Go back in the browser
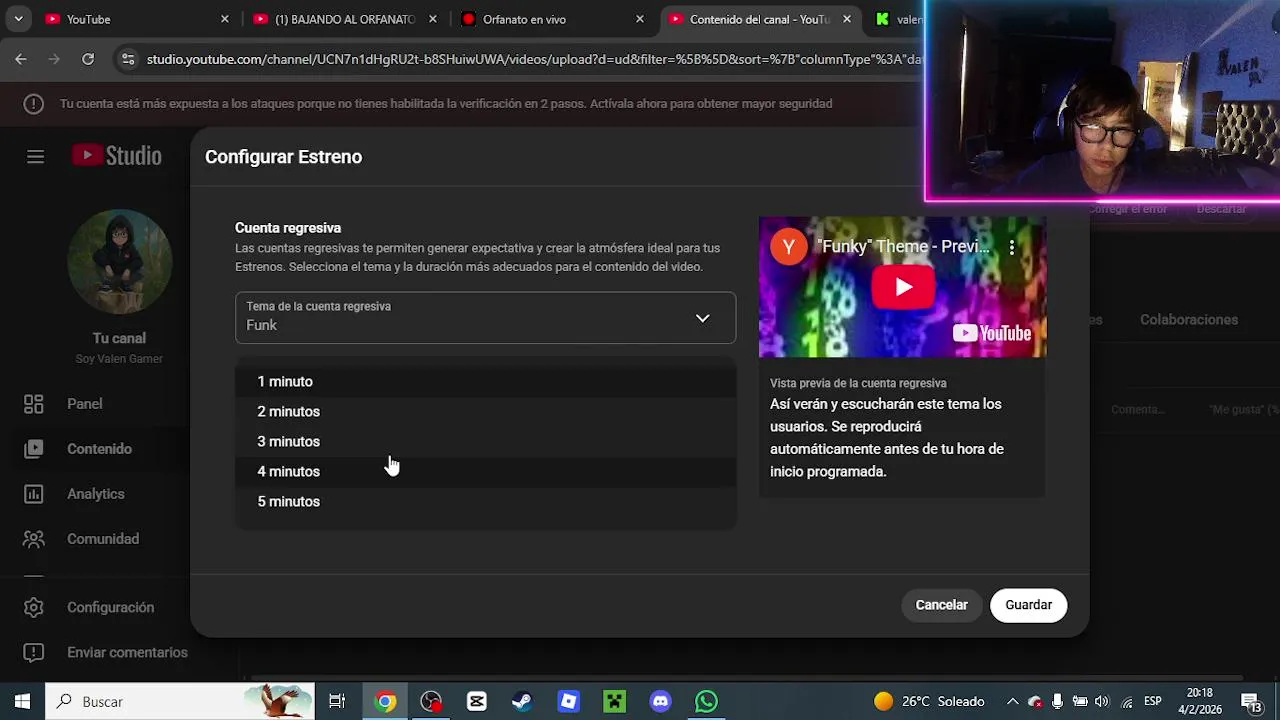 [21, 59]
